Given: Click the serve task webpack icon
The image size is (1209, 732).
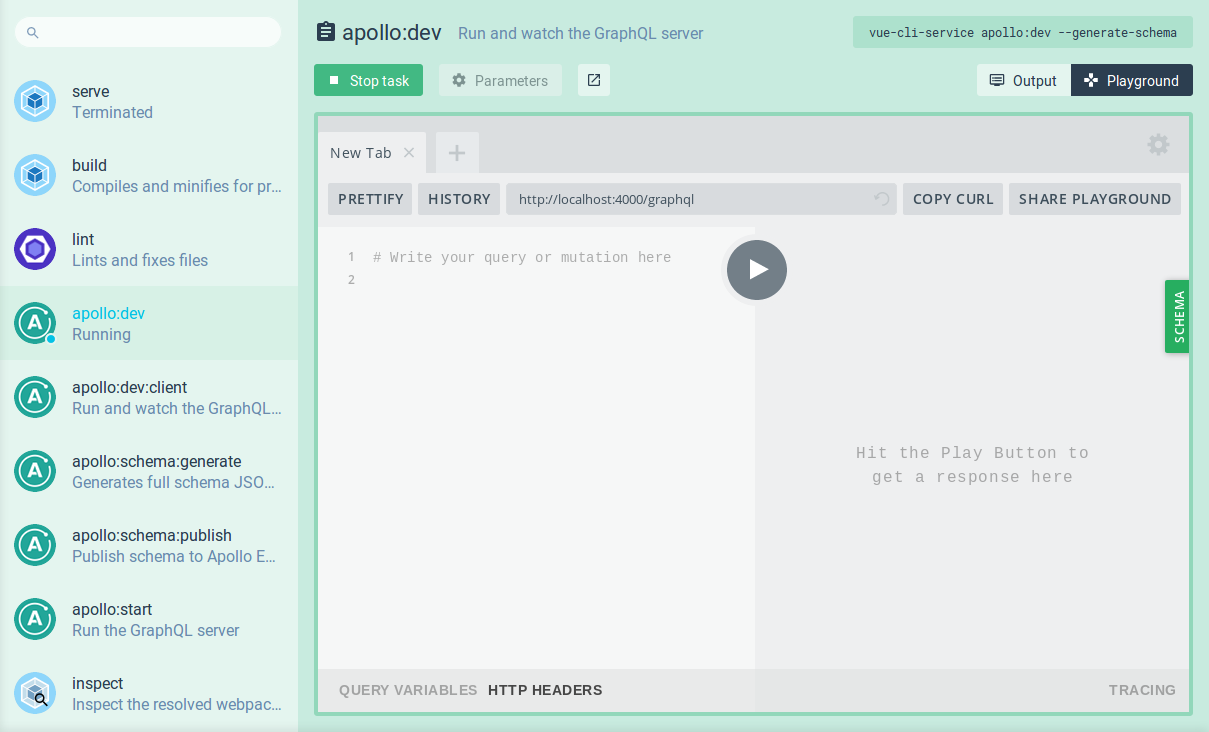Looking at the screenshot, I should click(35, 101).
